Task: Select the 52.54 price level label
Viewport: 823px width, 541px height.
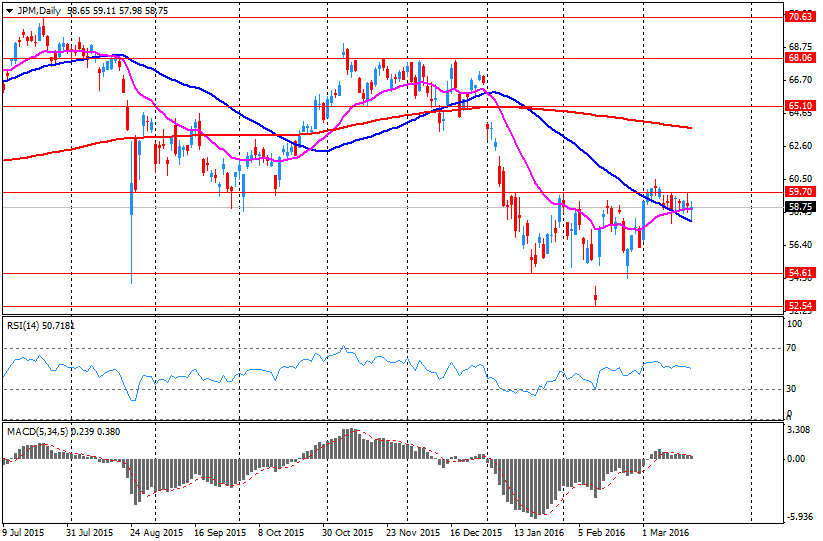Action: click(800, 305)
